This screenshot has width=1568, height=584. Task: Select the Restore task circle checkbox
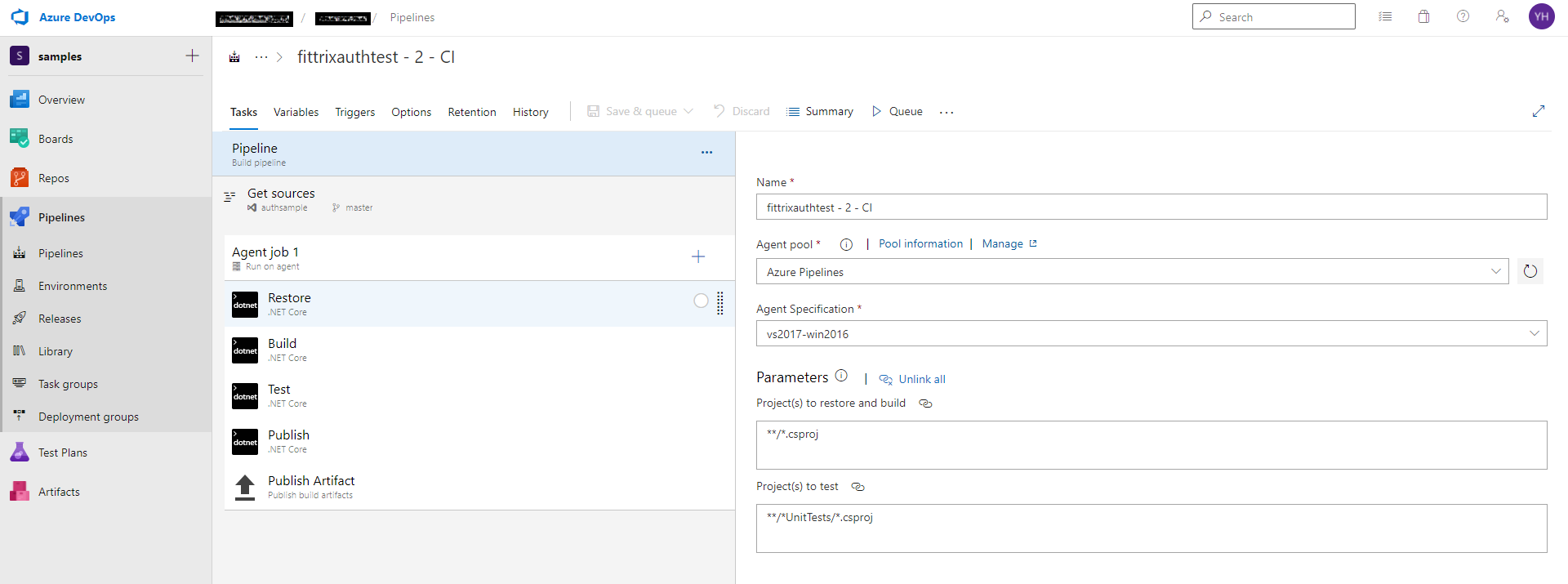click(x=701, y=301)
